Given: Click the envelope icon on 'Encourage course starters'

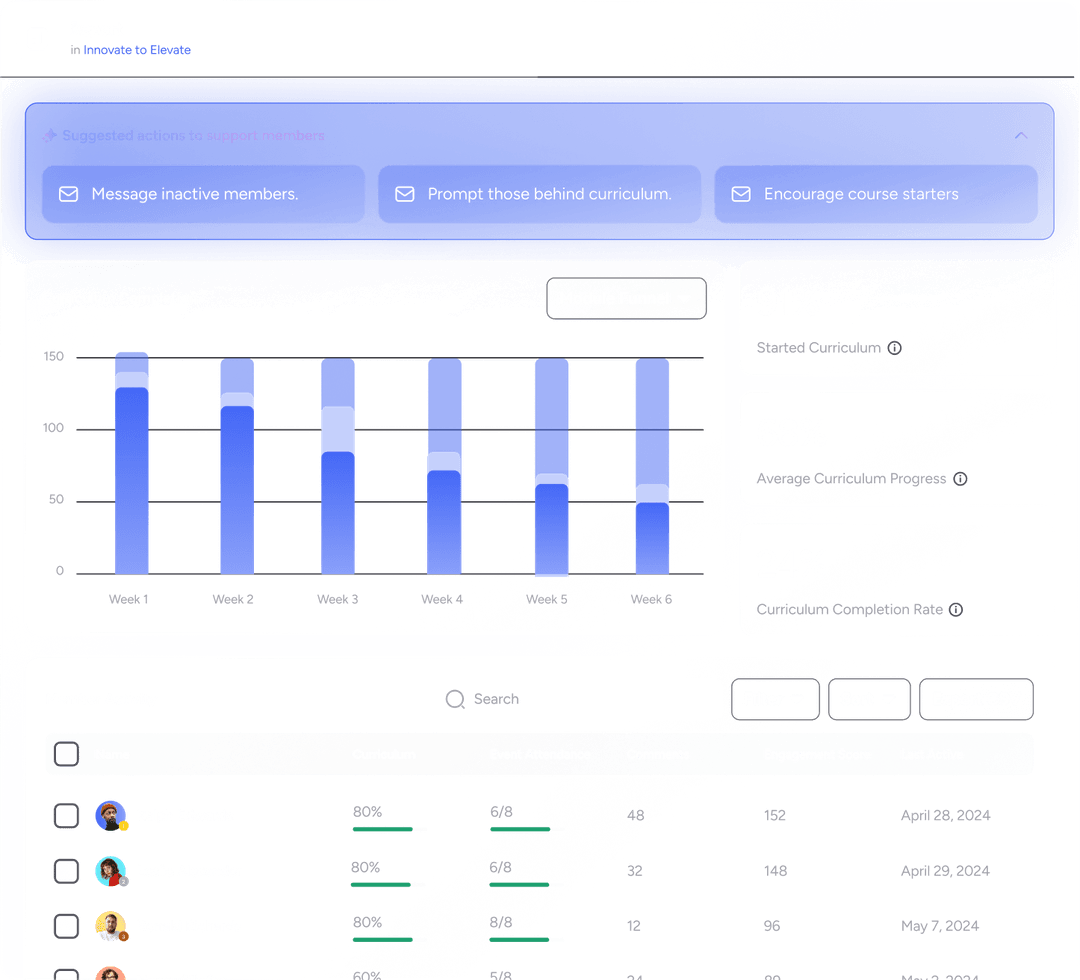Looking at the screenshot, I should click(x=741, y=194).
